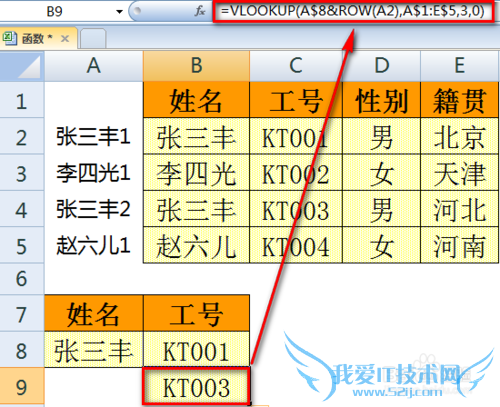The height and width of the screenshot is (407, 500).
Task: Select column B header
Action: click(196, 66)
